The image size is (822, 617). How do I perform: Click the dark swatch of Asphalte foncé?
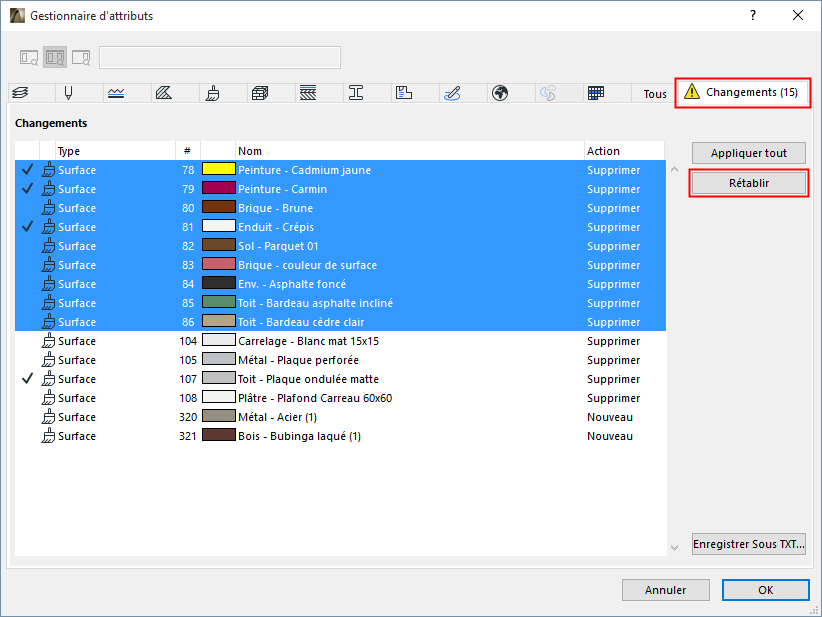pyautogui.click(x=219, y=283)
